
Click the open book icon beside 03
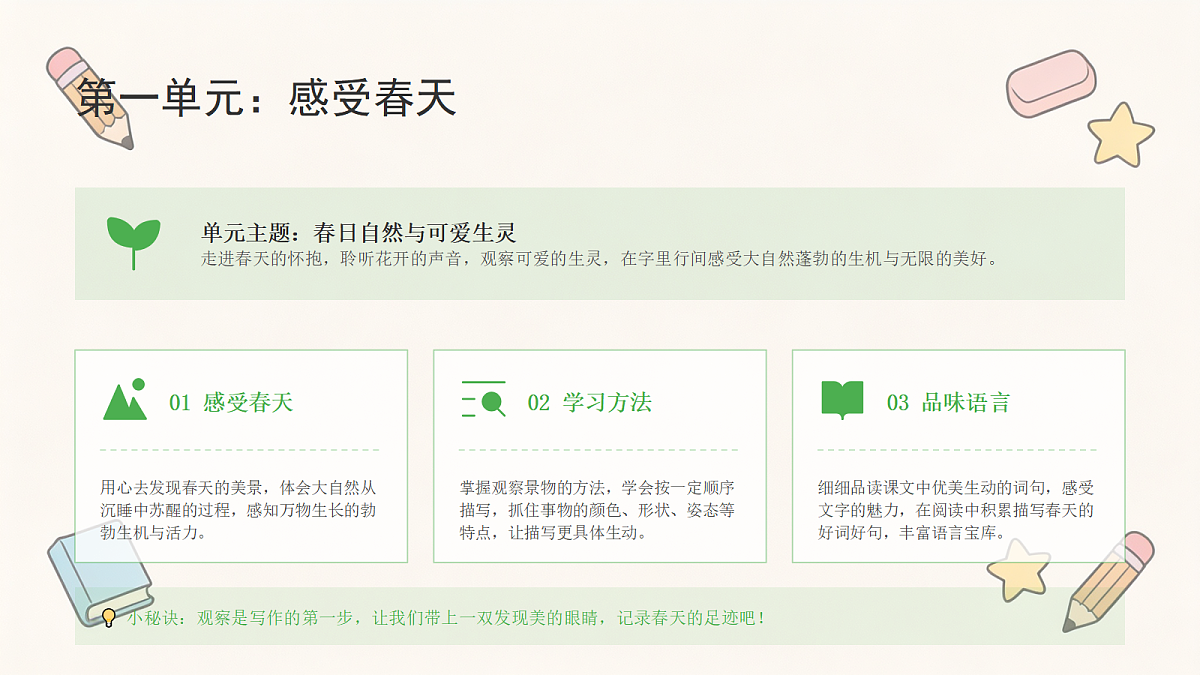click(x=842, y=400)
